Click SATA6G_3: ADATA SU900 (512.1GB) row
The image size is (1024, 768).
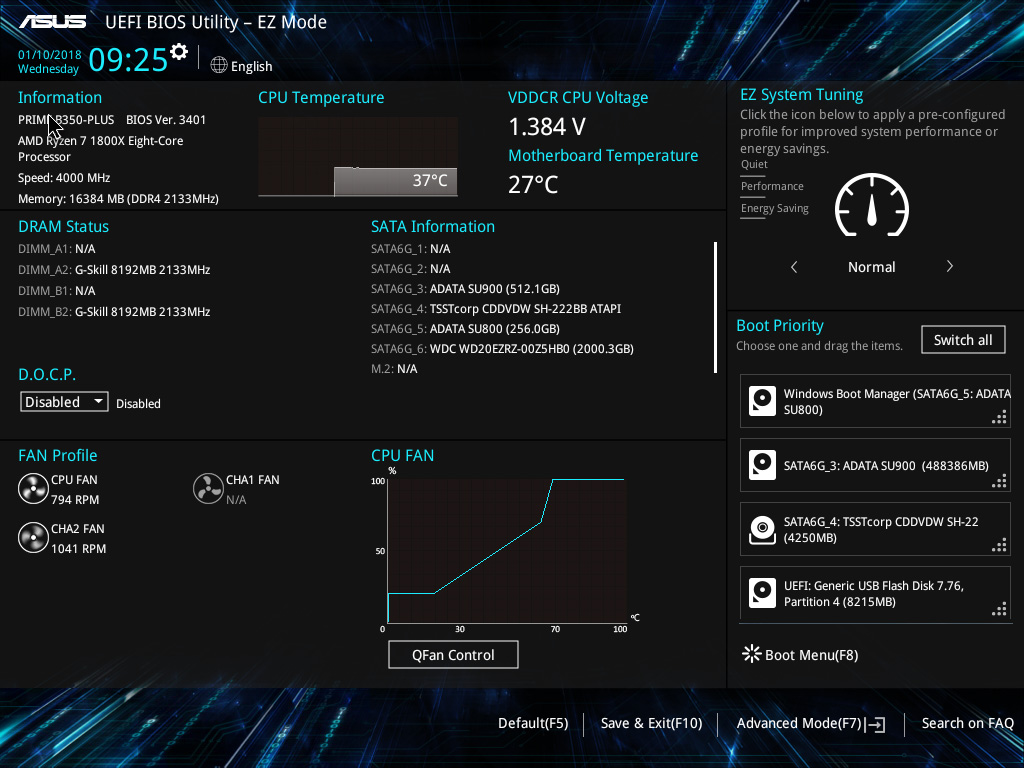click(x=465, y=289)
